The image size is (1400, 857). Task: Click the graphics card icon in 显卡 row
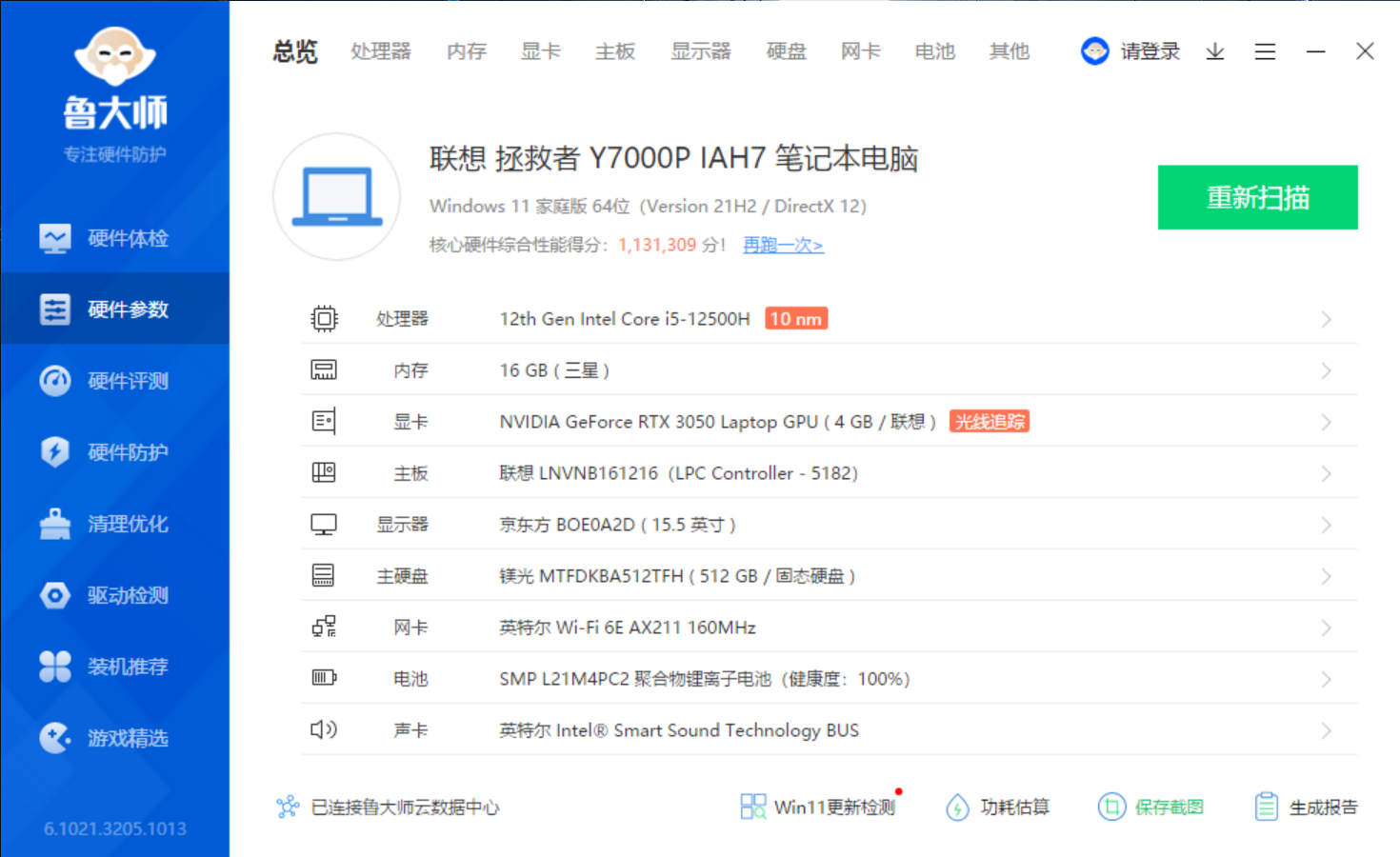(x=324, y=421)
